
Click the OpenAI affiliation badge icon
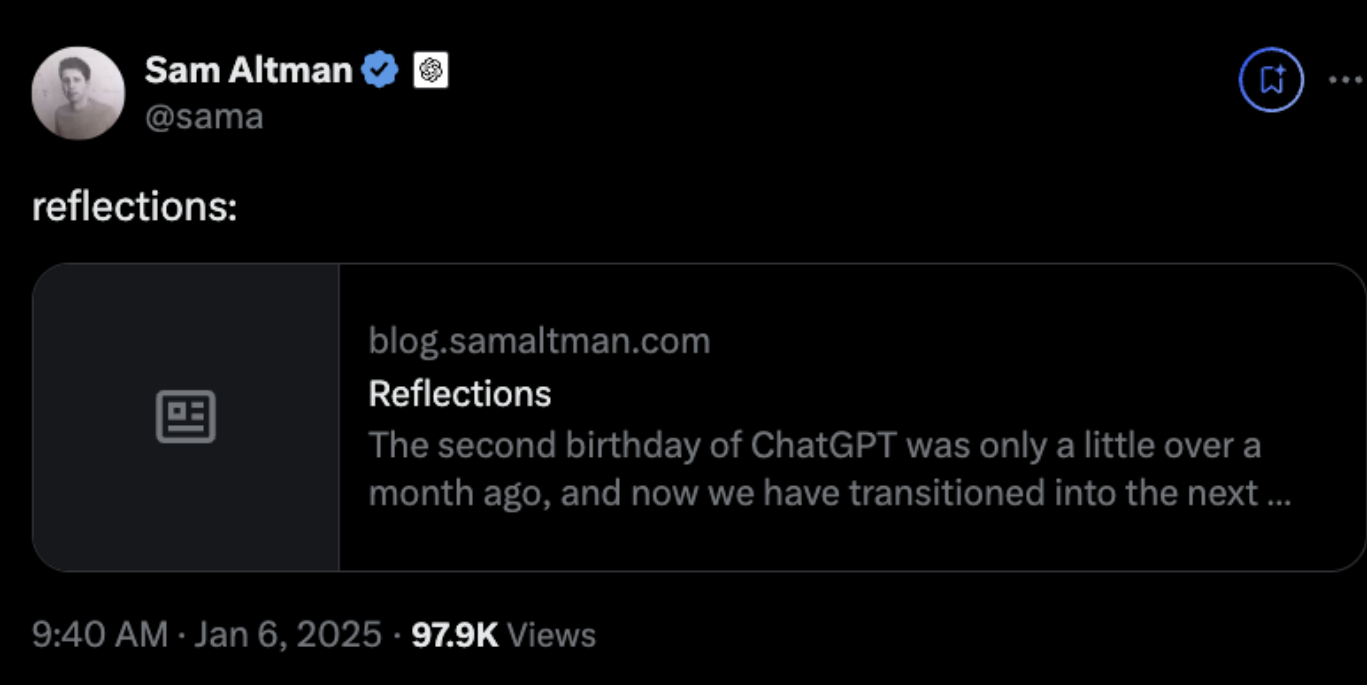click(430, 71)
